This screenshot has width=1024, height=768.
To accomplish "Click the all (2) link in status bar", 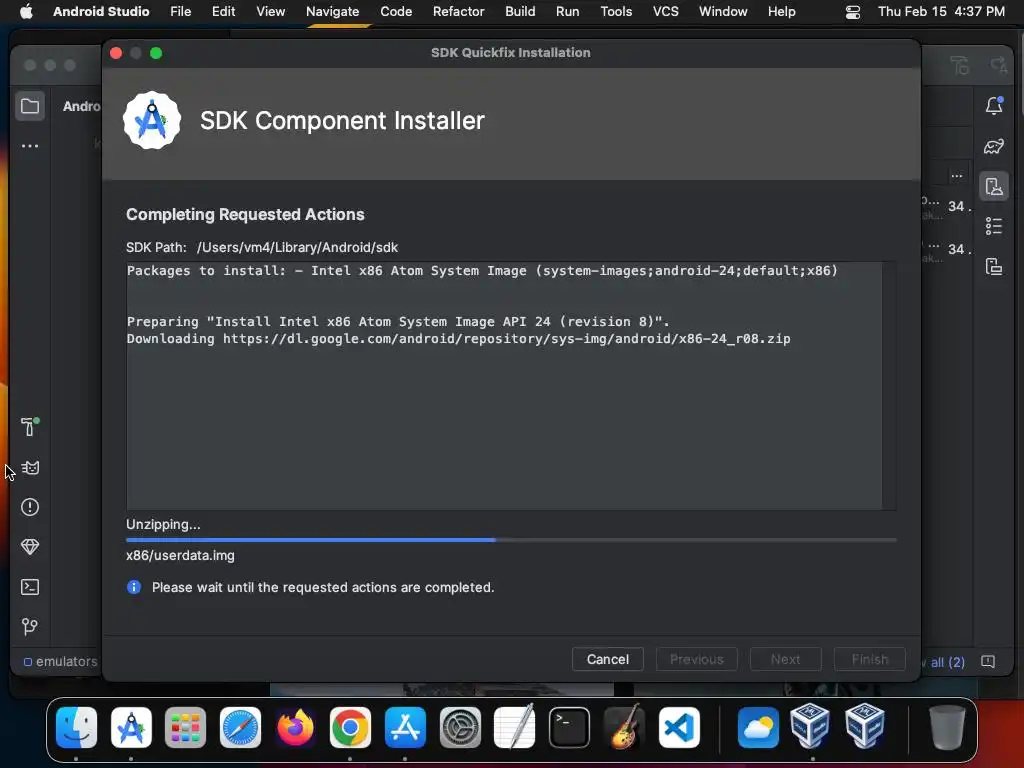I will [x=947, y=662].
